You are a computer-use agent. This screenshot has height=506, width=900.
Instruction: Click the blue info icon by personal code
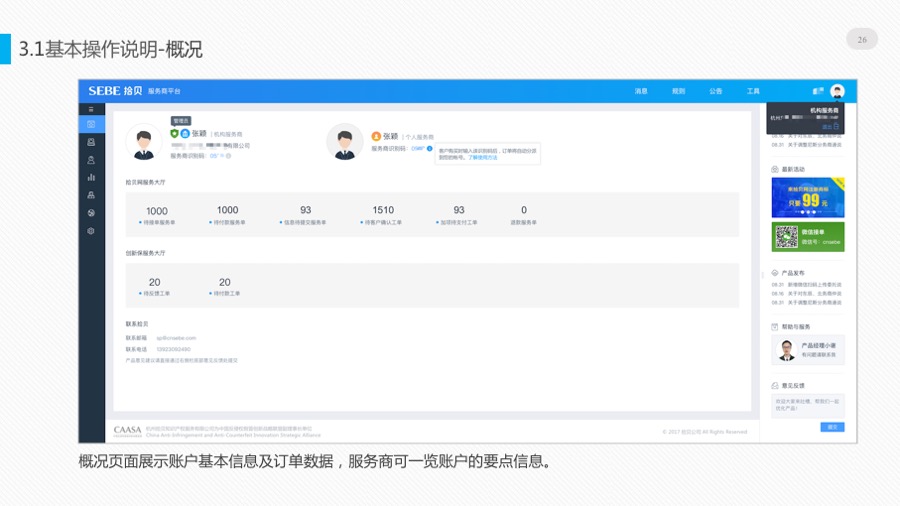[x=429, y=149]
